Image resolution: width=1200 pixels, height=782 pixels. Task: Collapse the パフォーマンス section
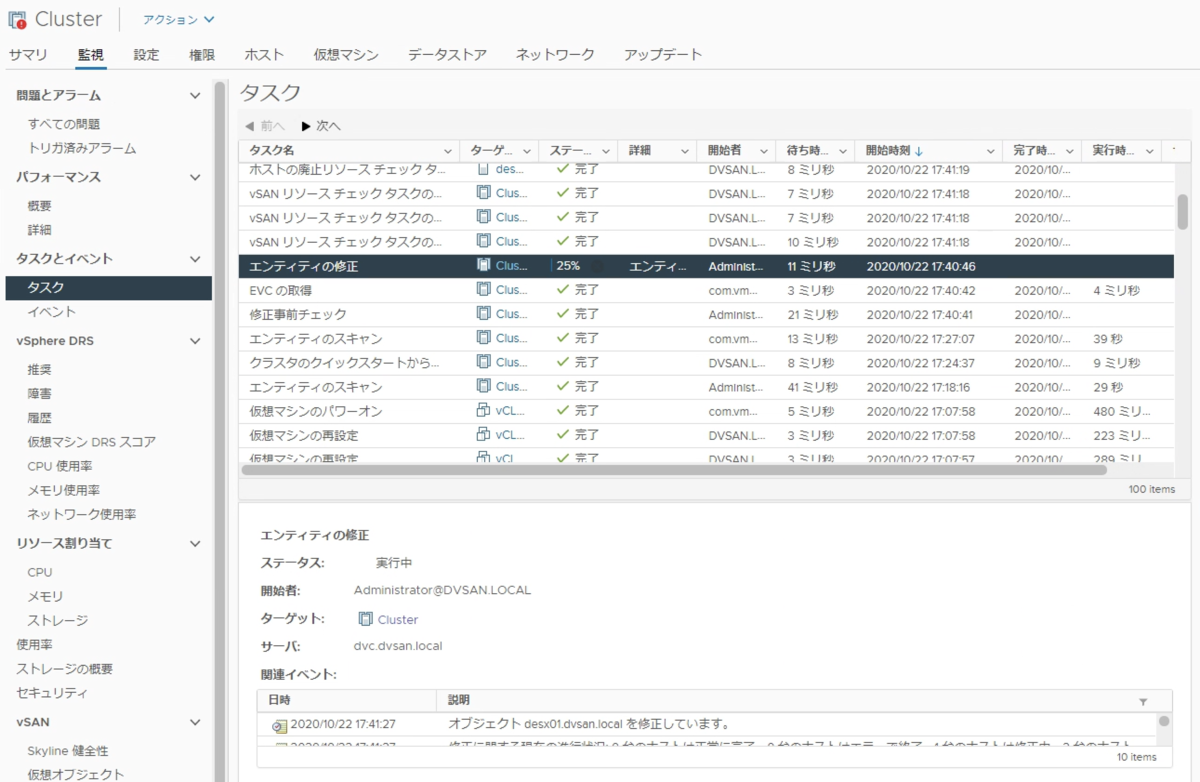pyautogui.click(x=196, y=177)
